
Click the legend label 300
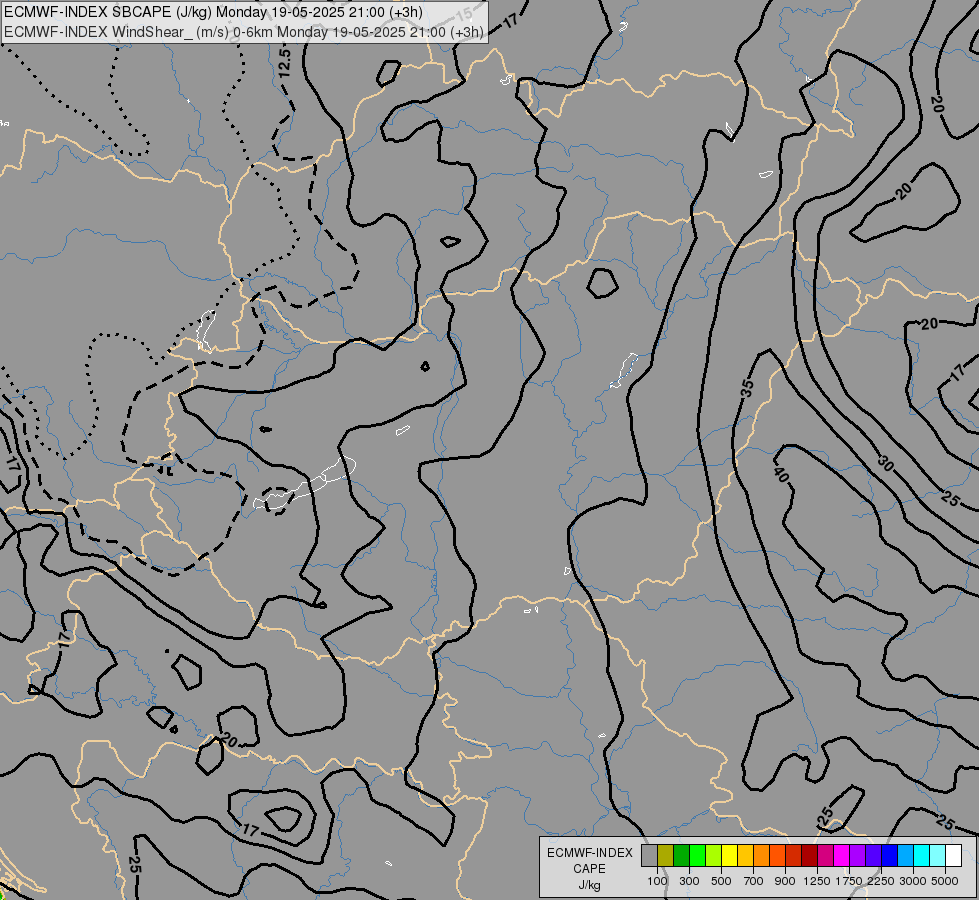[x=689, y=881]
